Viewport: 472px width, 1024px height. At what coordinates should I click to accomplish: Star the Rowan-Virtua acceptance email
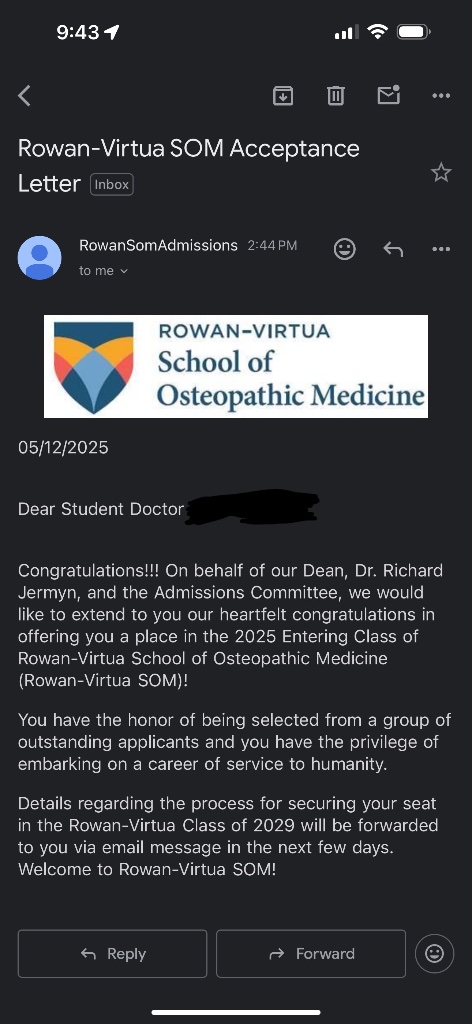pos(441,173)
